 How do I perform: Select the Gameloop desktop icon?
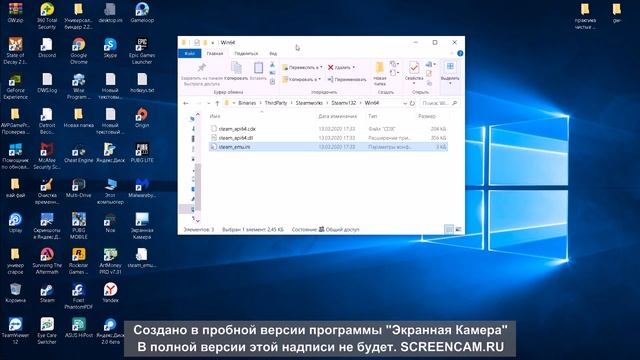[142, 13]
